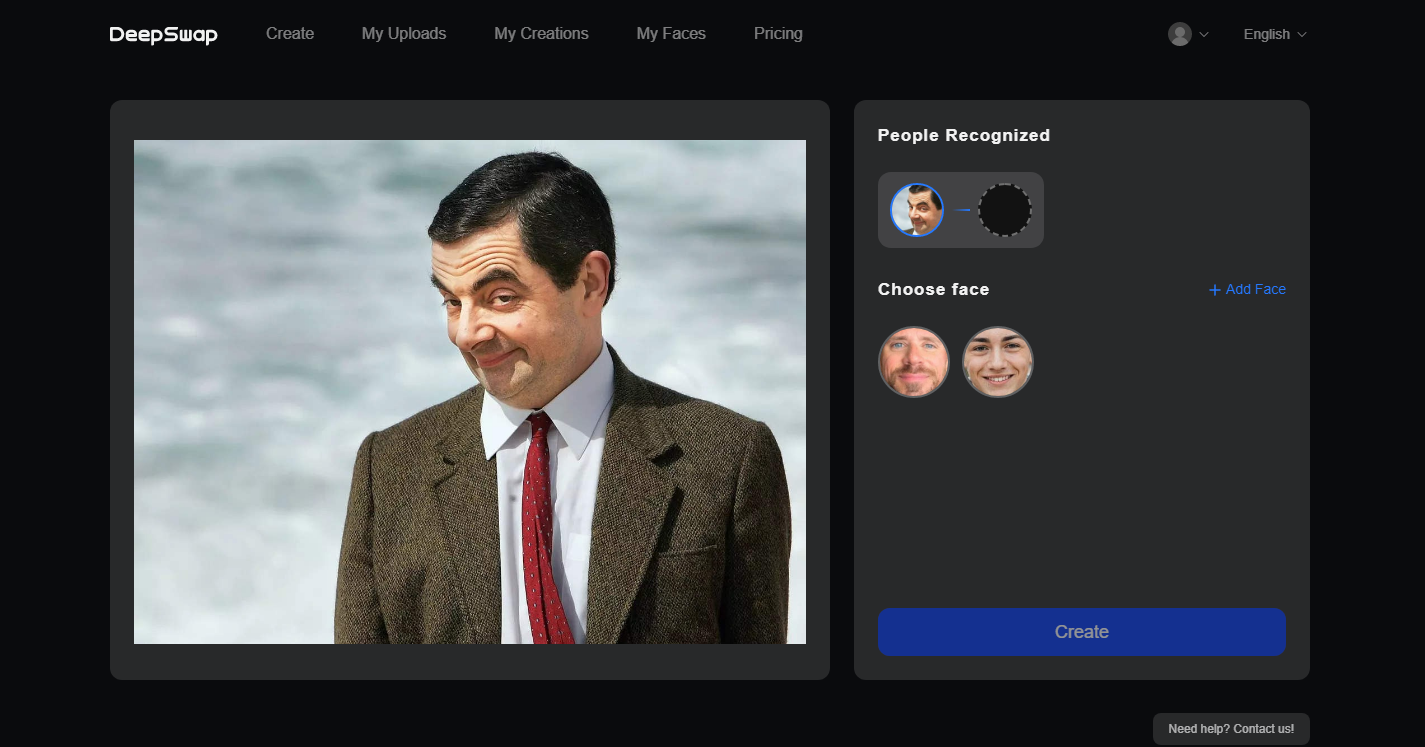Click the blue Create button
The width and height of the screenshot is (1425, 747).
point(1081,632)
